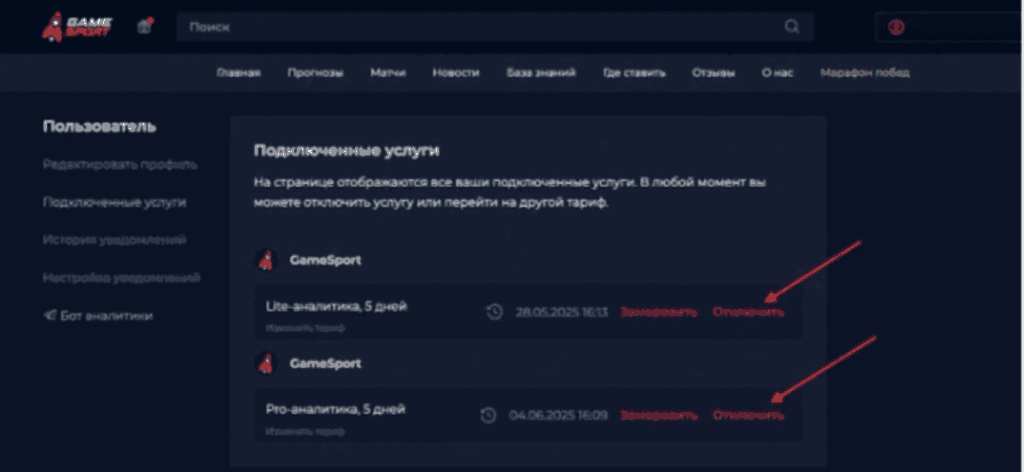
Task: Click Заморозить for Lite-аналитика
Action: pos(658,312)
